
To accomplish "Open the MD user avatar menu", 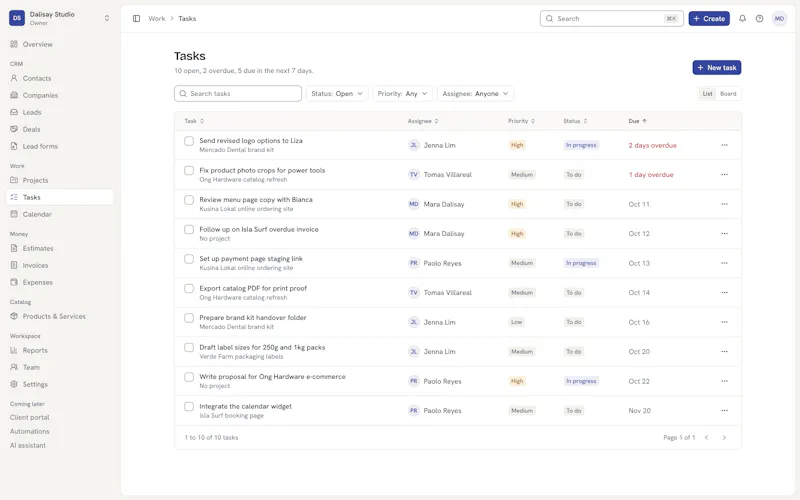I will coord(779,18).
